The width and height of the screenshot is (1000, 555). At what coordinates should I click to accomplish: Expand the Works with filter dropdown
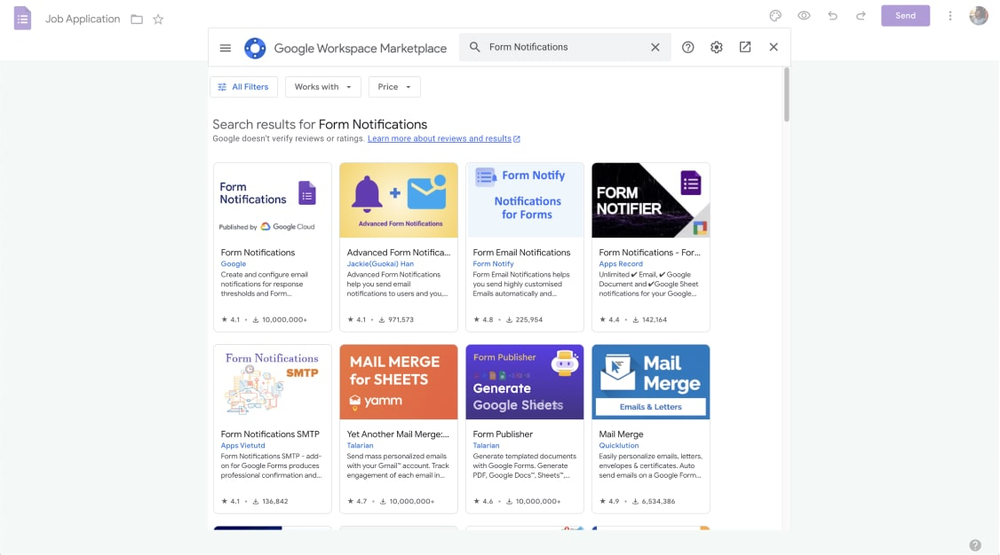click(x=323, y=87)
